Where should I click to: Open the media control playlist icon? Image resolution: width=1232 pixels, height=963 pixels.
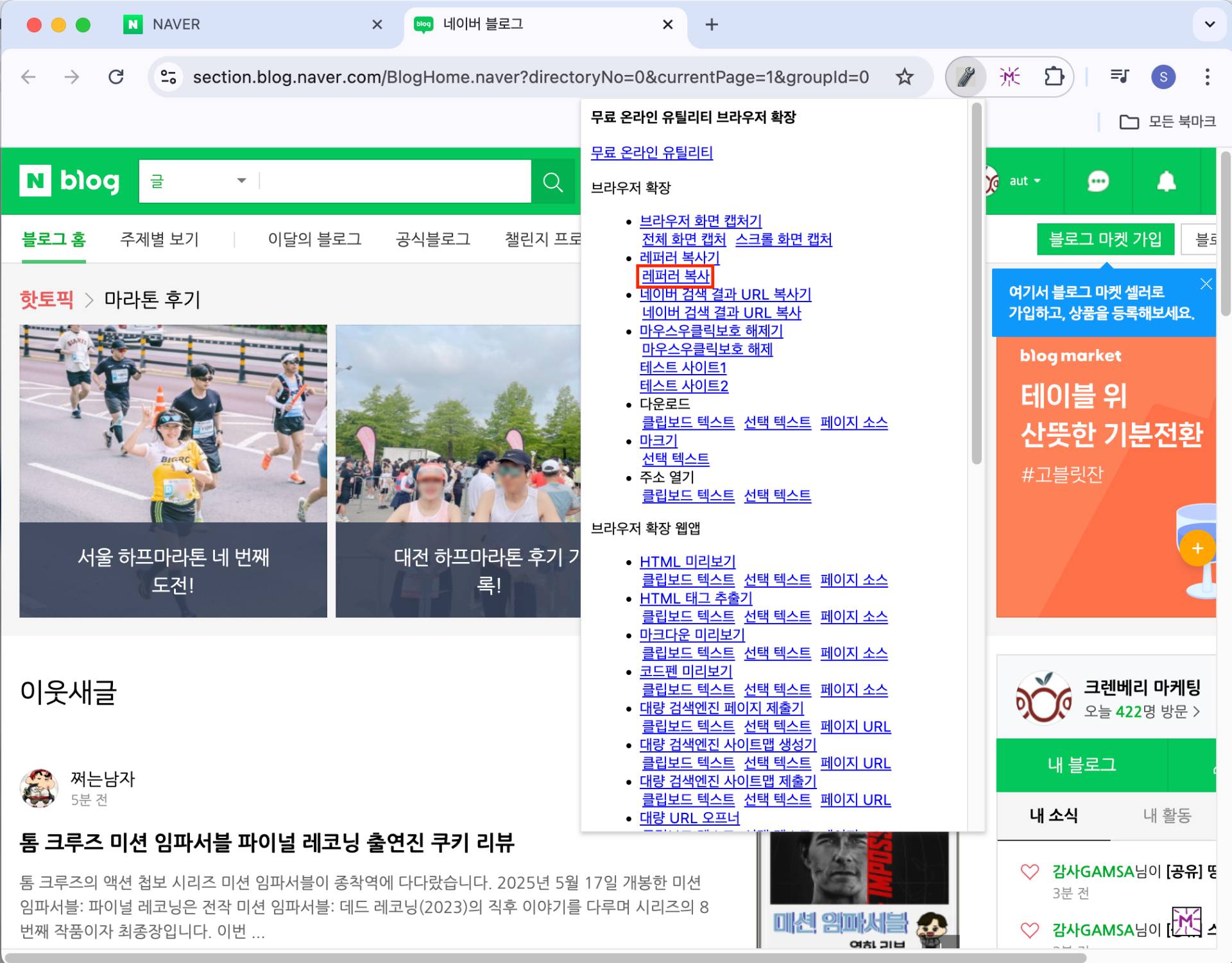[x=1120, y=77]
